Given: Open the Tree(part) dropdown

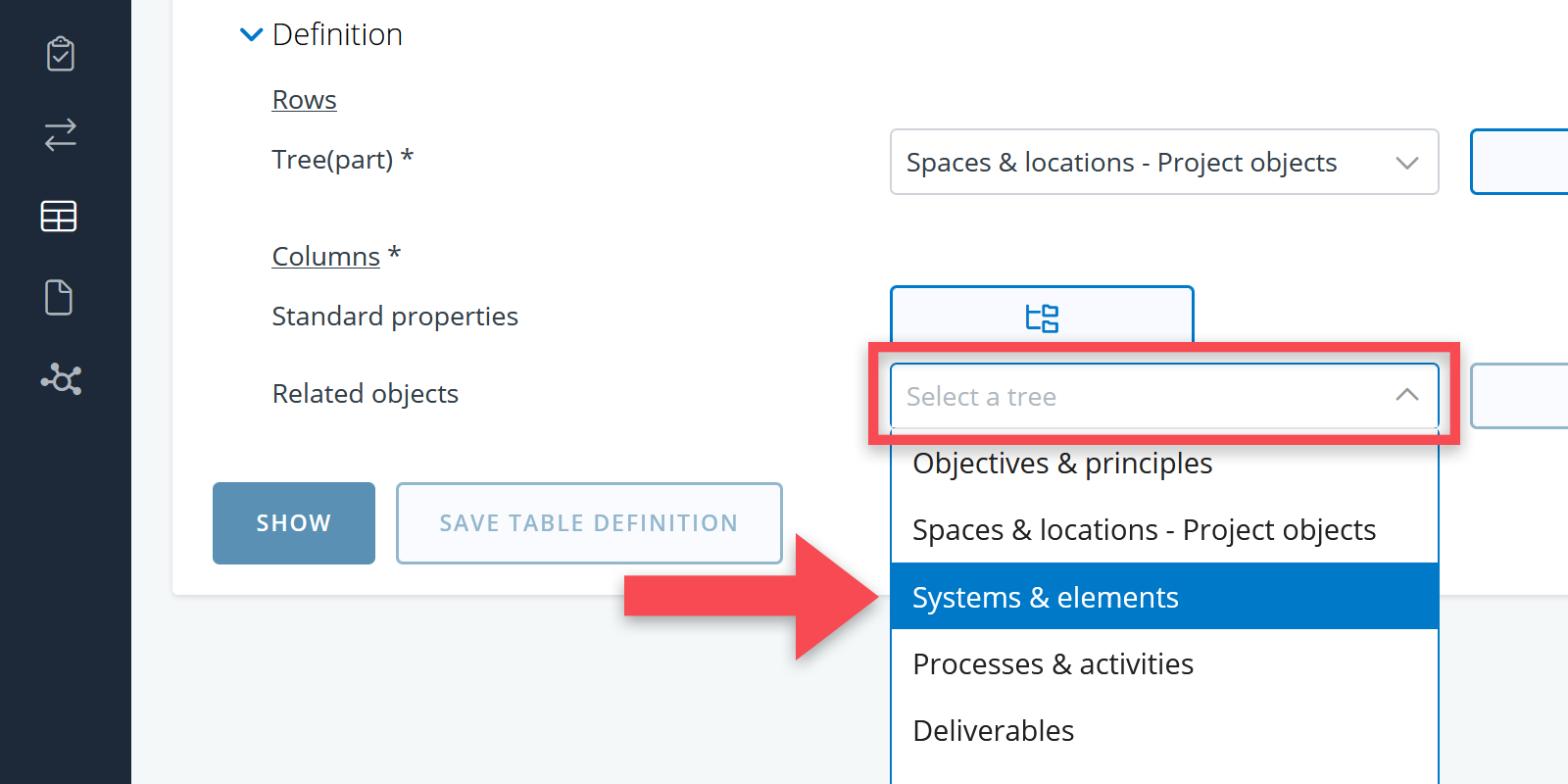Looking at the screenshot, I should tap(1163, 163).
